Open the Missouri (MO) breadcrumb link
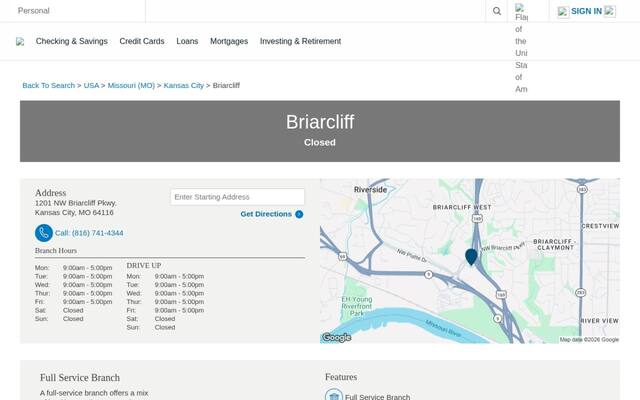Viewport: 640px width, 400px height. [131, 85]
